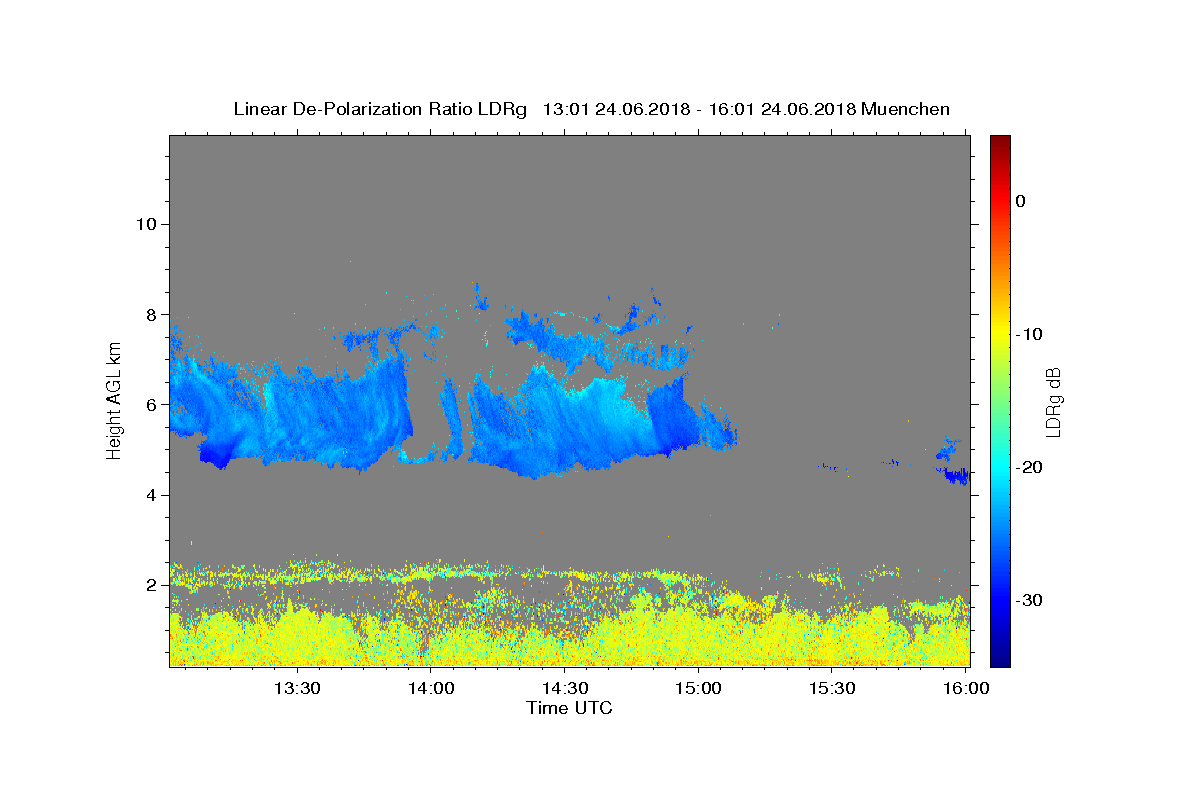Image resolution: width=1200 pixels, height=800 pixels.
Task: Click the colorbar value label -20
Action: (1029, 467)
